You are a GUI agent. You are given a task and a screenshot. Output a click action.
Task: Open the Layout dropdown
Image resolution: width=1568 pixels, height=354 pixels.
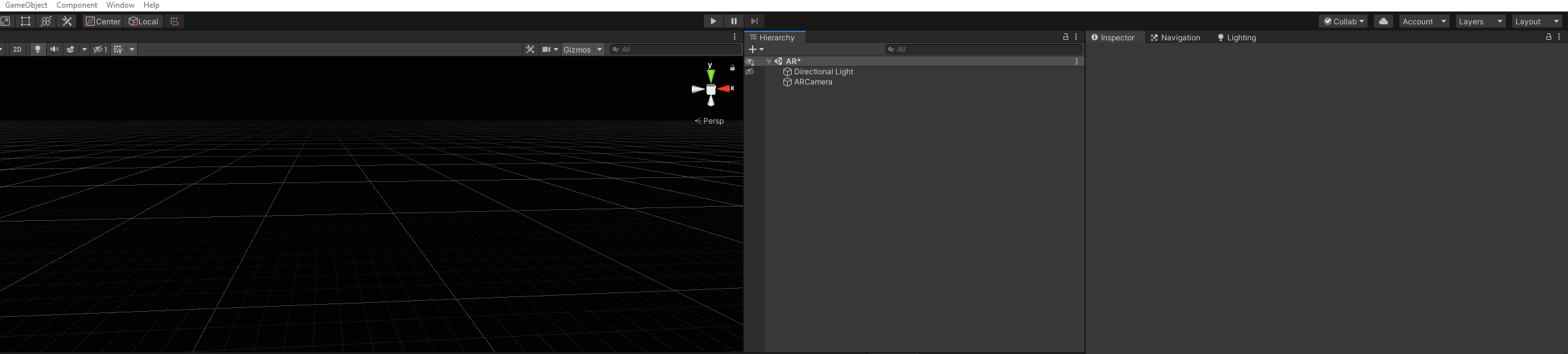[1537, 21]
